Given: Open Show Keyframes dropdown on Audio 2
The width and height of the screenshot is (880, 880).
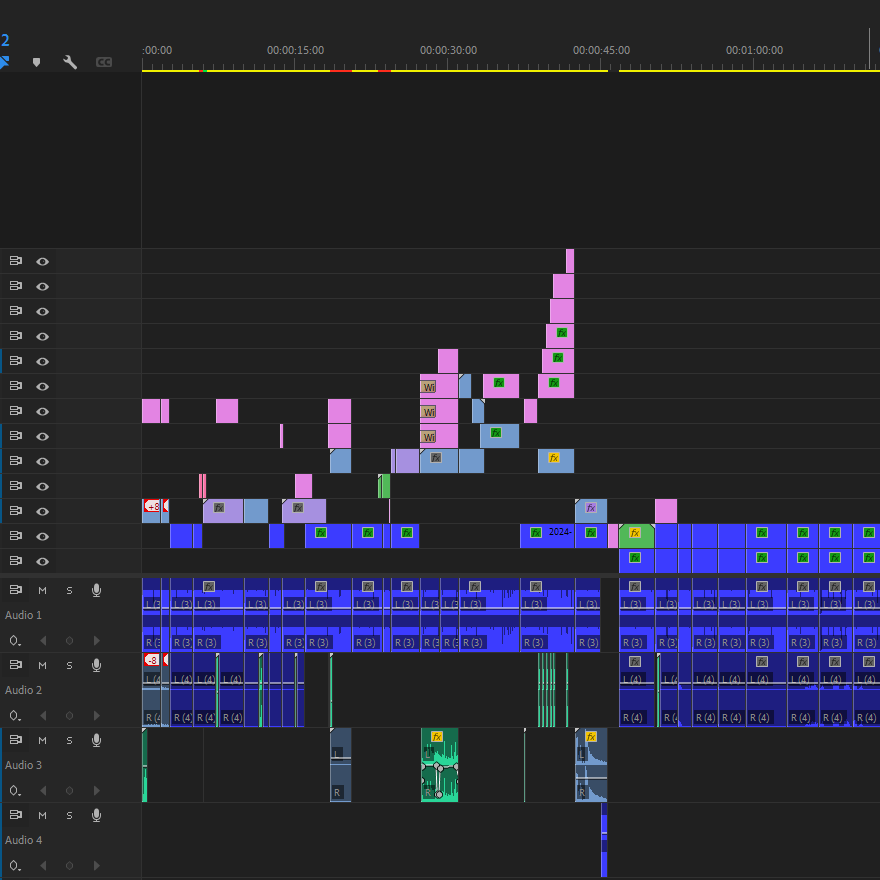Looking at the screenshot, I should [x=15, y=716].
